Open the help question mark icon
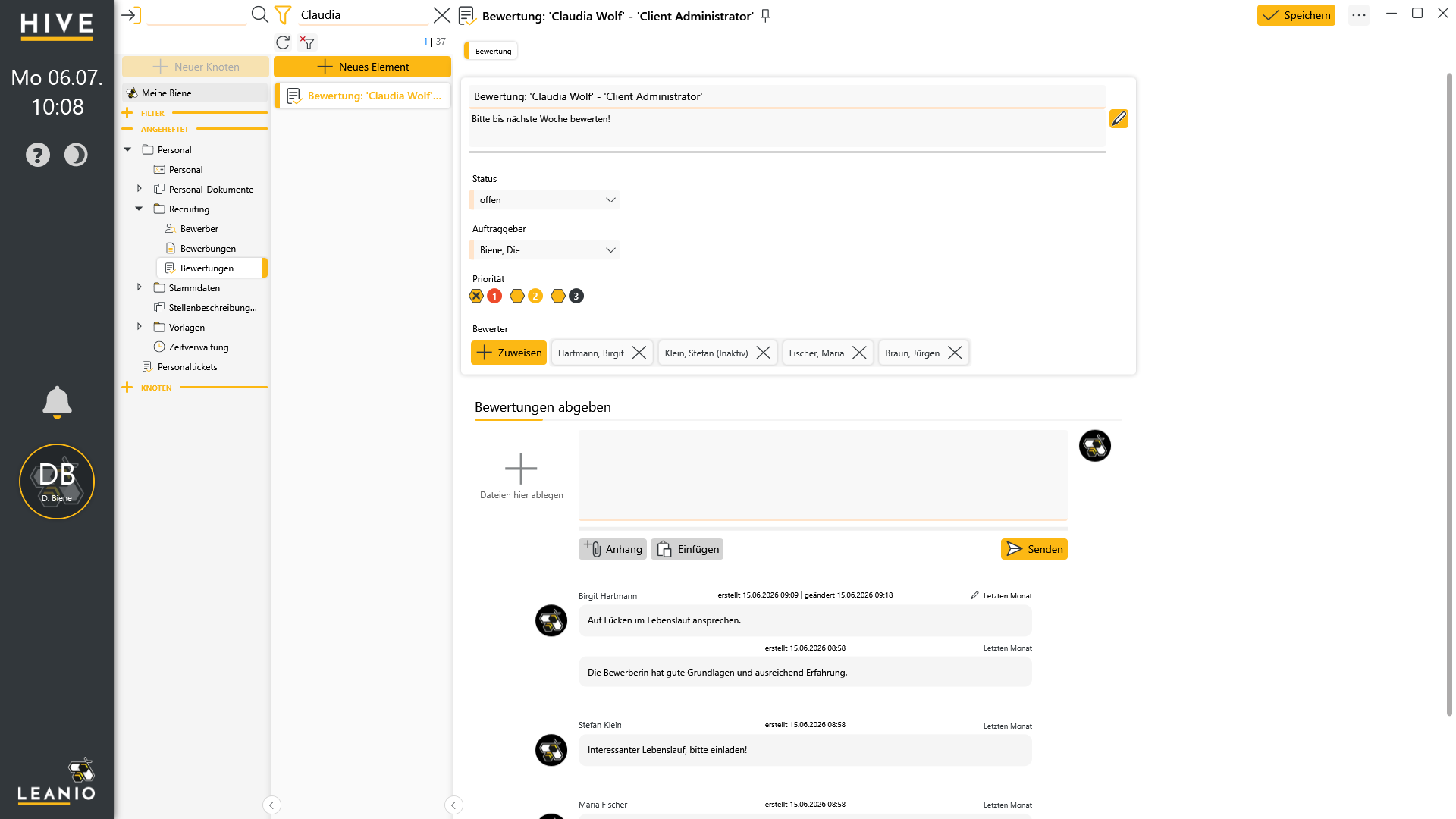Viewport: 1456px width, 819px height. pyautogui.click(x=38, y=155)
